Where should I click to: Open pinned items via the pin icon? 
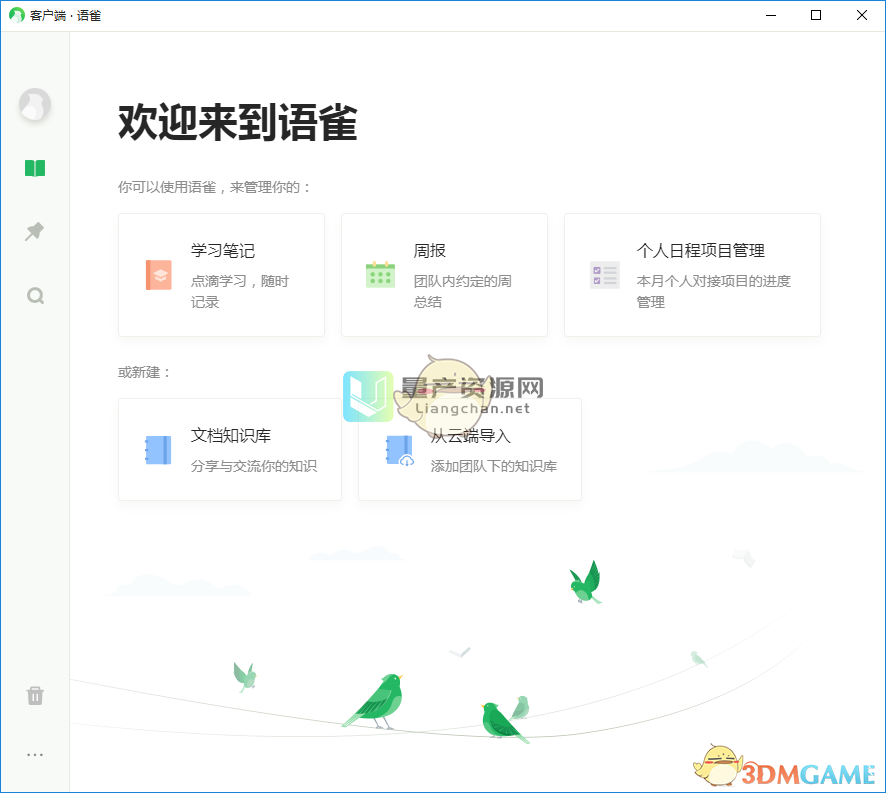[x=35, y=231]
